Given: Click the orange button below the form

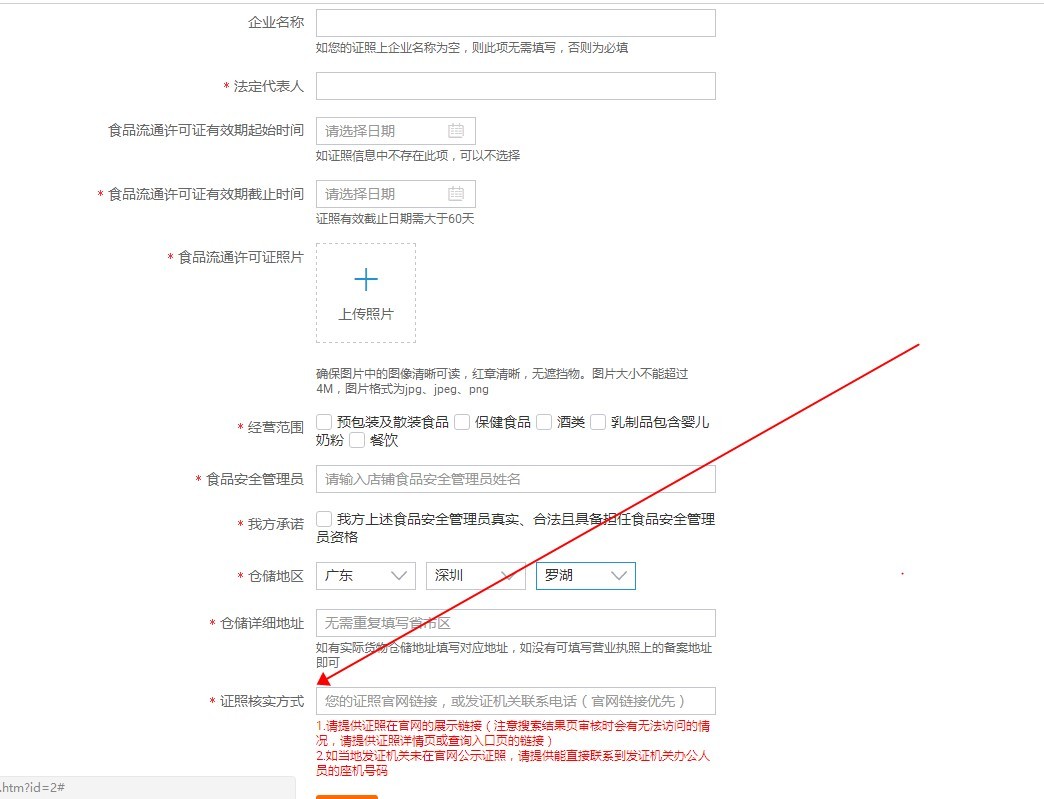Looking at the screenshot, I should (346, 796).
